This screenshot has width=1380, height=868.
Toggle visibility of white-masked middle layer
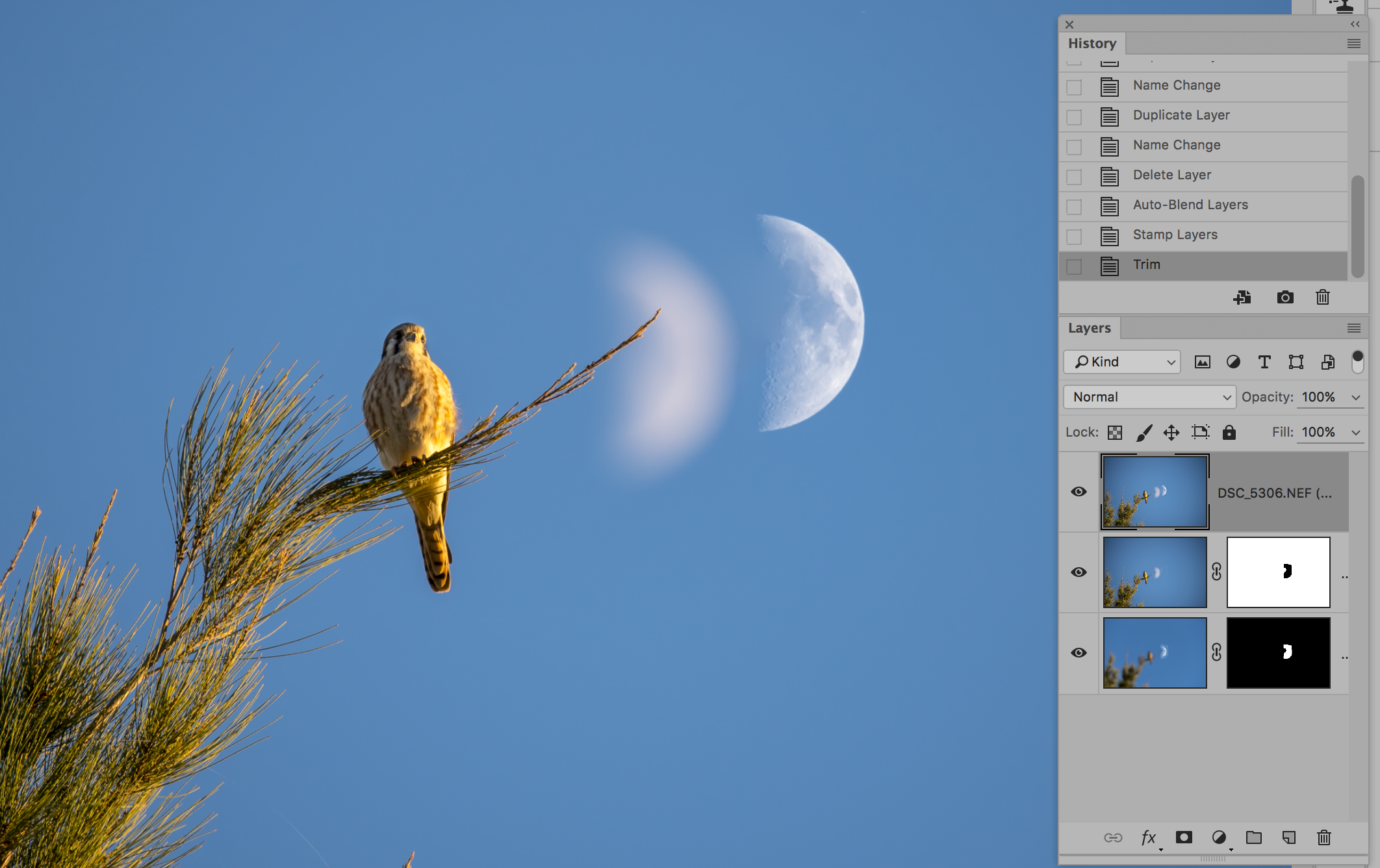(1079, 572)
